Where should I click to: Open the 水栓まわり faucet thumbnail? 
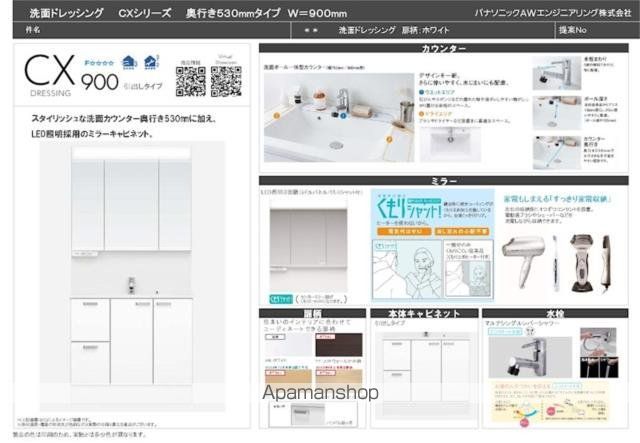tap(557, 73)
